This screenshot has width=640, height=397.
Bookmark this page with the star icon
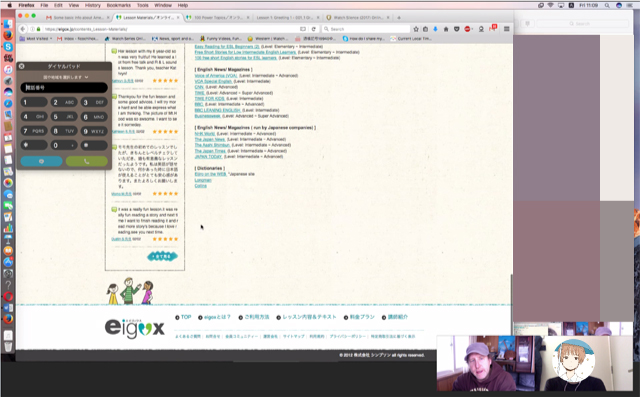[416, 29]
